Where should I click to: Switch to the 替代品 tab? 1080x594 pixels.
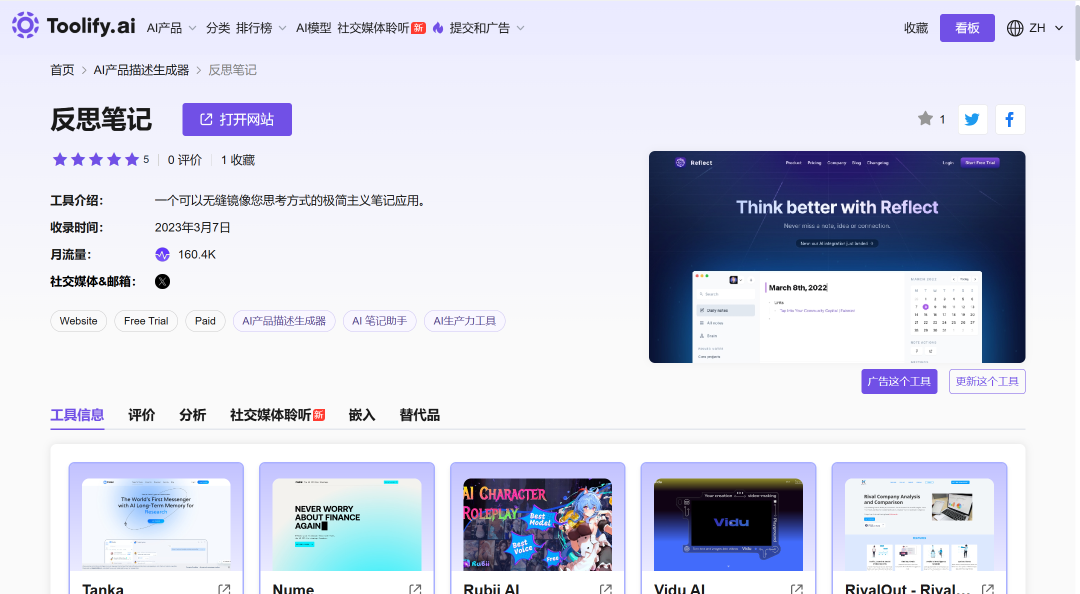(419, 415)
